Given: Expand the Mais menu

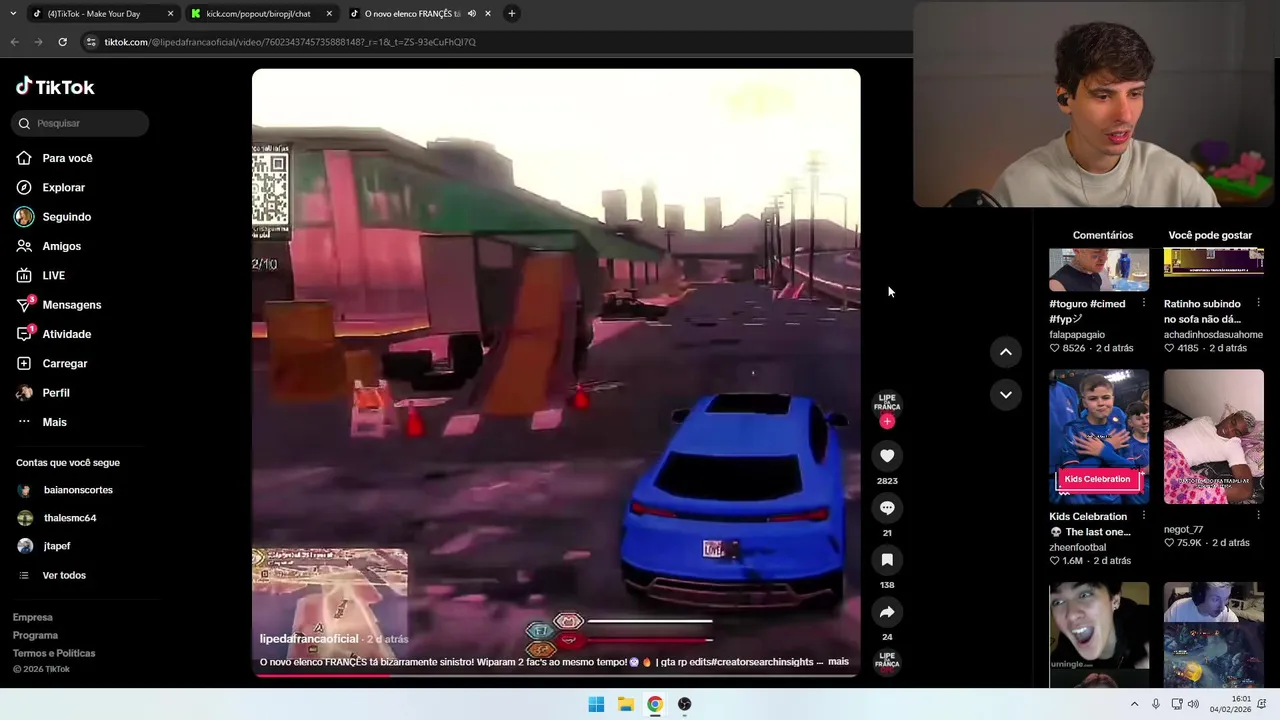Looking at the screenshot, I should pyautogui.click(x=54, y=422).
